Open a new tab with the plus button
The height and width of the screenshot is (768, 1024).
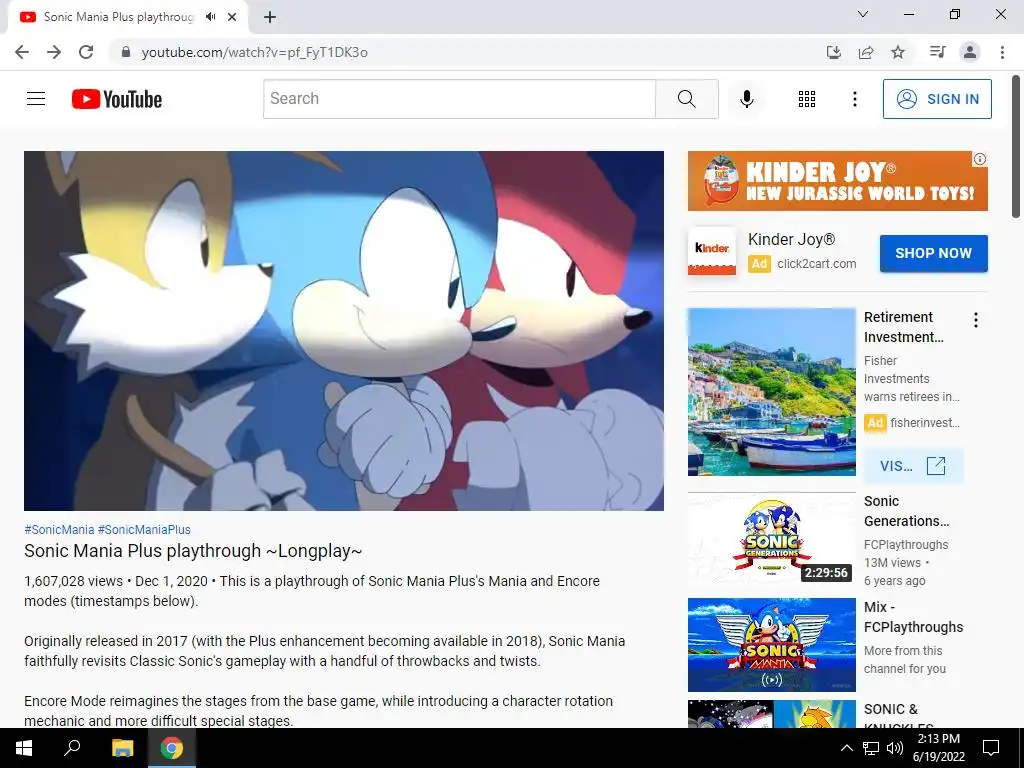point(270,18)
